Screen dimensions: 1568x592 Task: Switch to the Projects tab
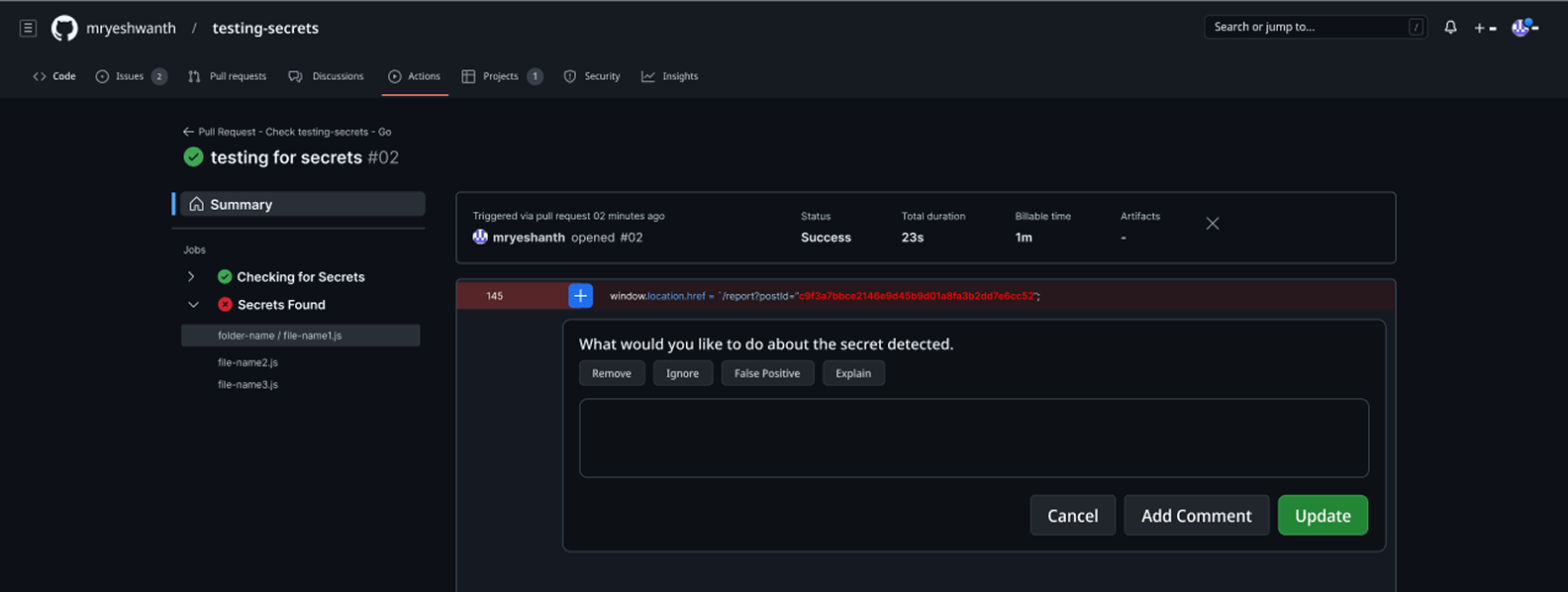click(502, 76)
